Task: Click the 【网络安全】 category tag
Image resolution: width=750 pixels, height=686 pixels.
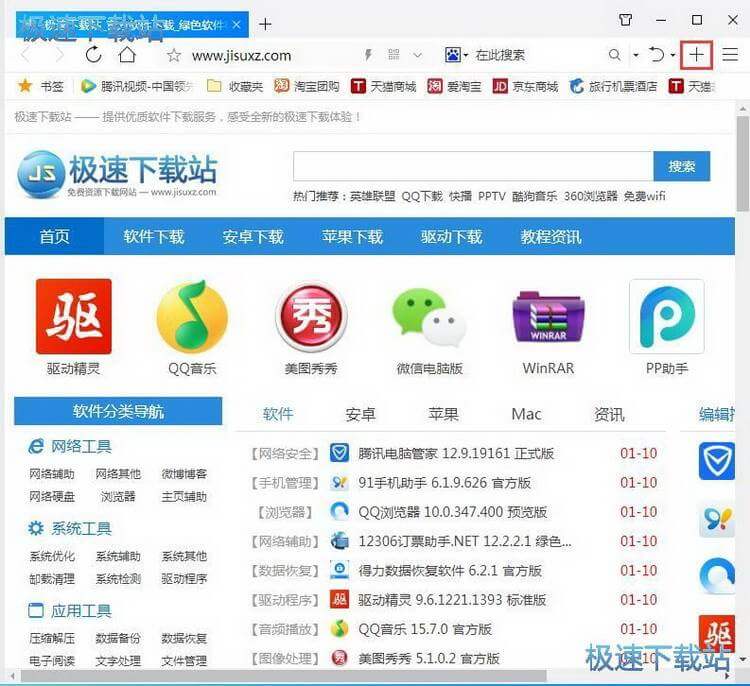Action: pos(285,454)
